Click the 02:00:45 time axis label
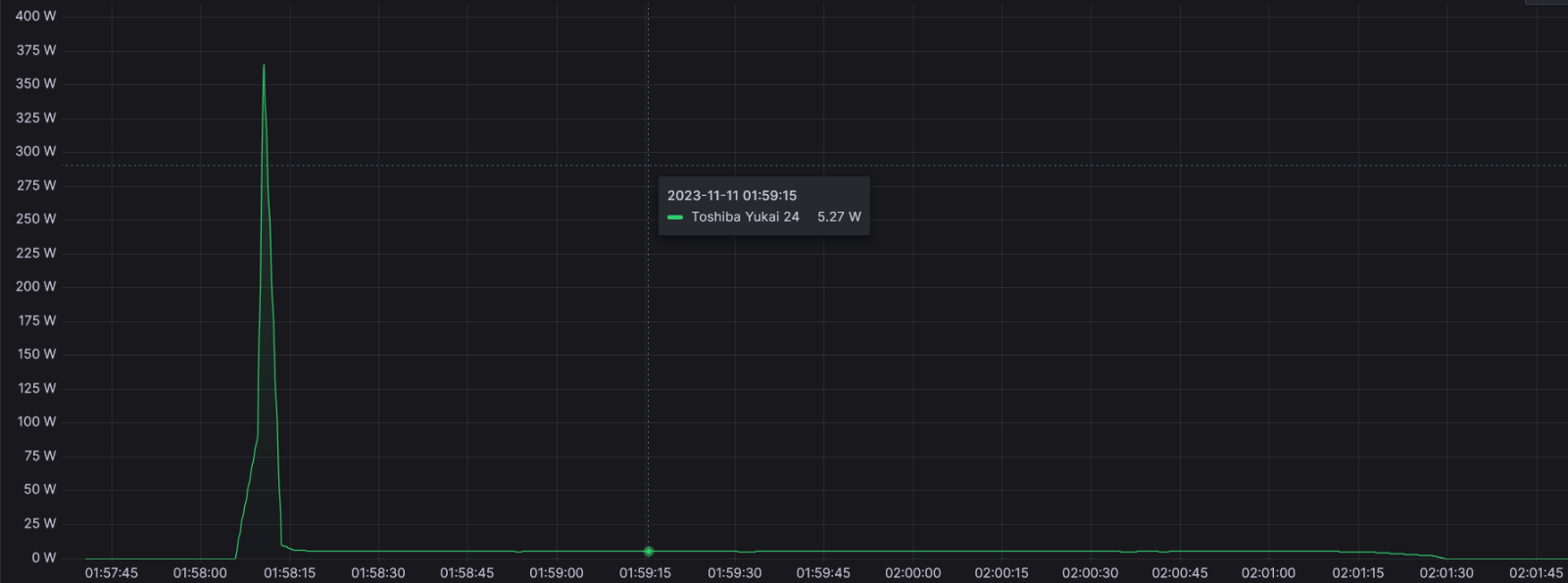This screenshot has width=1568, height=583. click(1179, 573)
